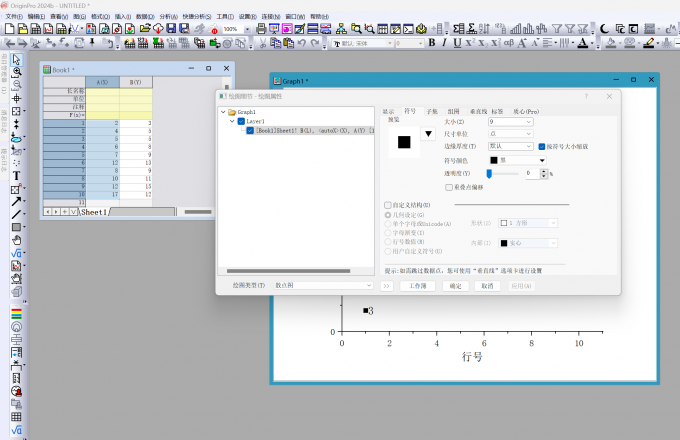Viewport: 680px width, 440px height.
Task: Click the Sheet1 tab in Book1 window
Action: 93,212
